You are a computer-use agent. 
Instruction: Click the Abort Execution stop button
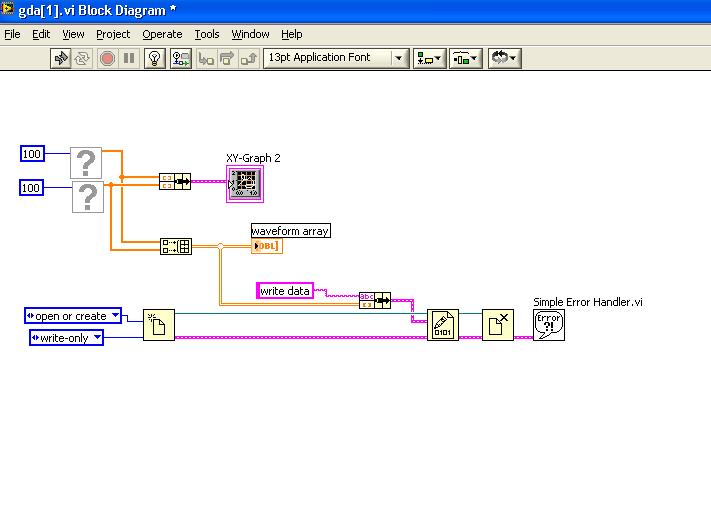click(x=107, y=58)
